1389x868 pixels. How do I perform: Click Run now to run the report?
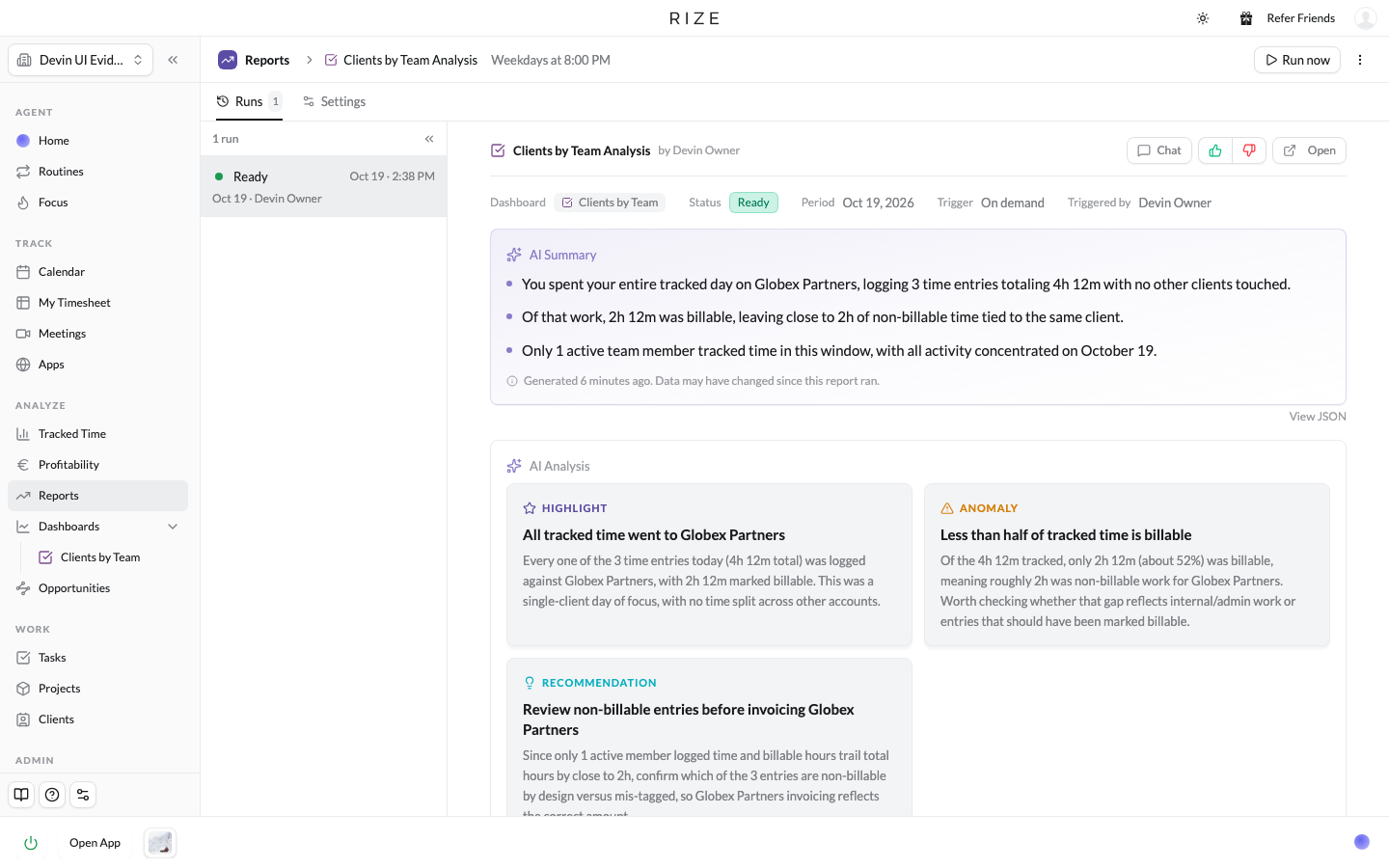pos(1297,60)
